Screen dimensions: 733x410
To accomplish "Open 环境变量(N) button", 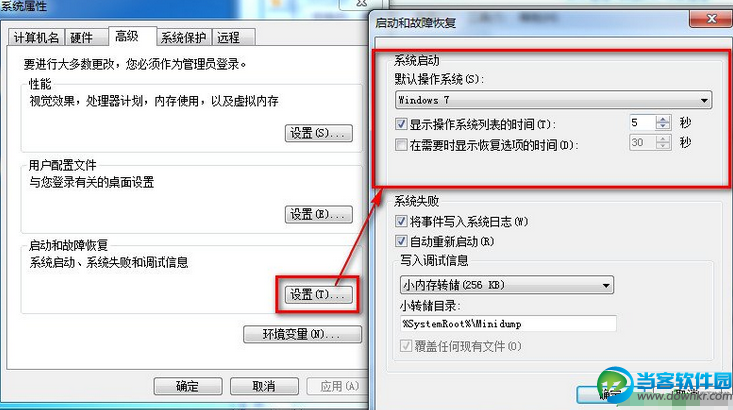I will (302, 334).
